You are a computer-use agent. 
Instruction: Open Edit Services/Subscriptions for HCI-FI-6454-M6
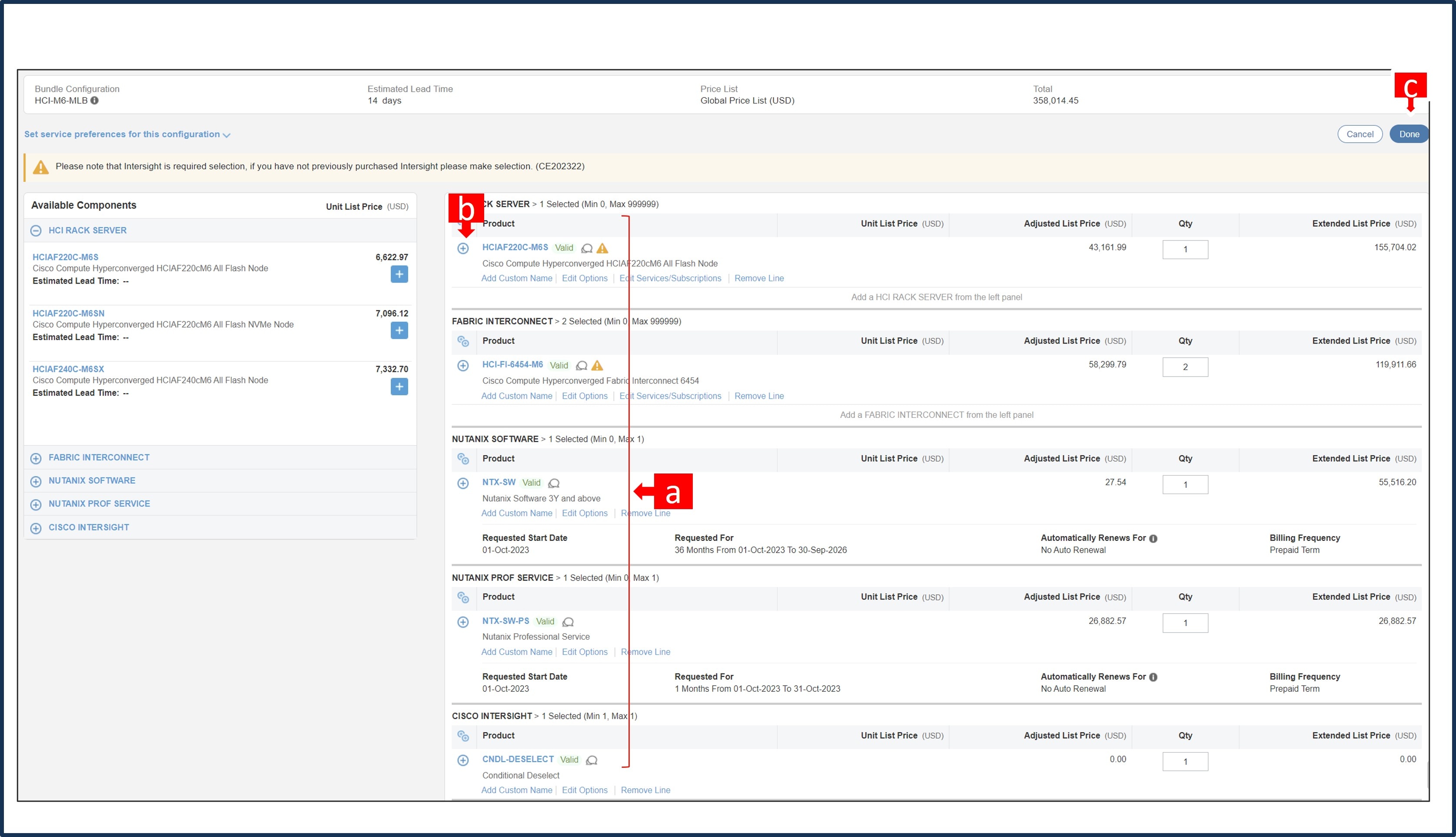670,396
